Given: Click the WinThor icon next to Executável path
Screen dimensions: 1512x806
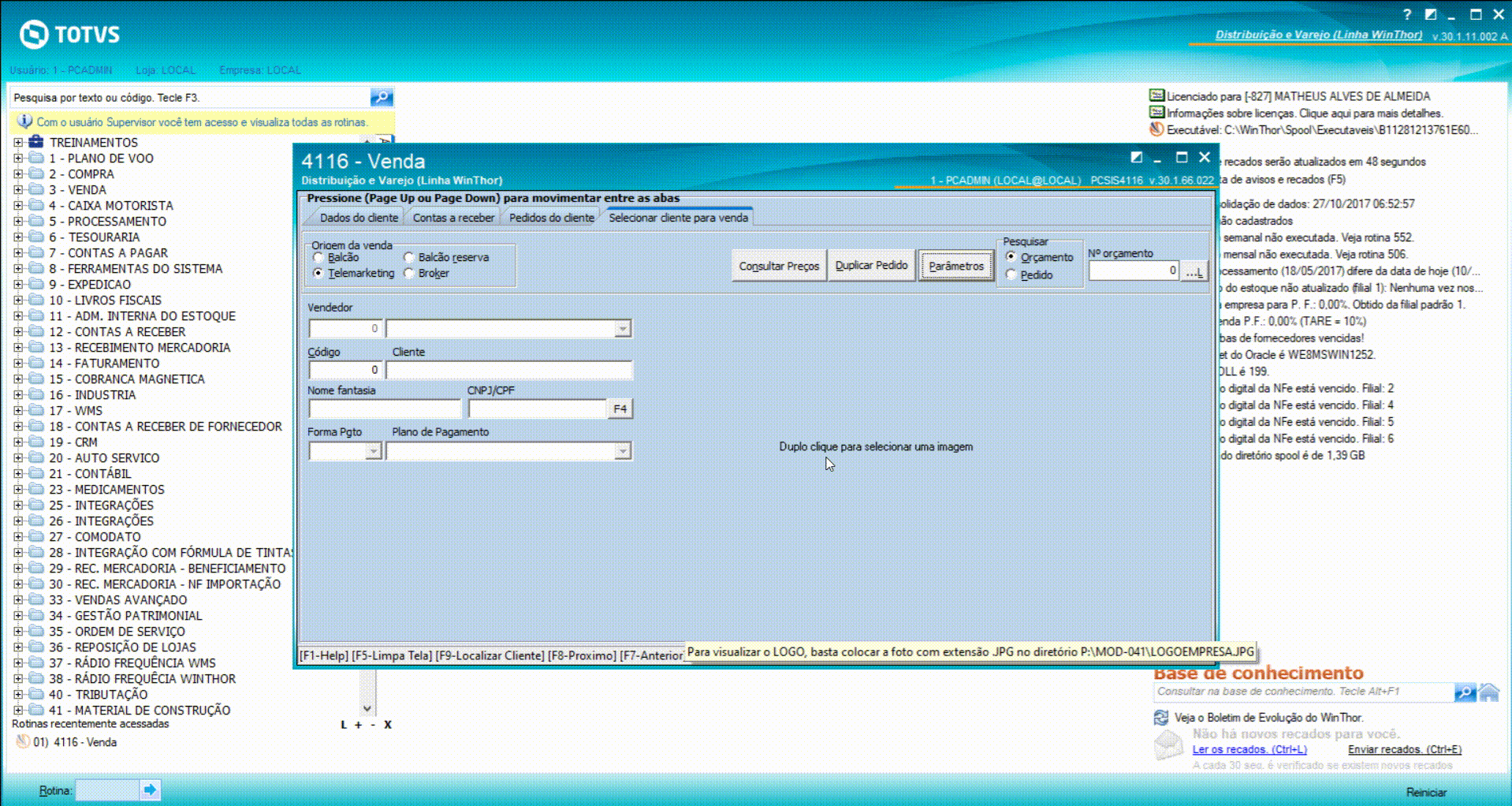Looking at the screenshot, I should (1156, 129).
